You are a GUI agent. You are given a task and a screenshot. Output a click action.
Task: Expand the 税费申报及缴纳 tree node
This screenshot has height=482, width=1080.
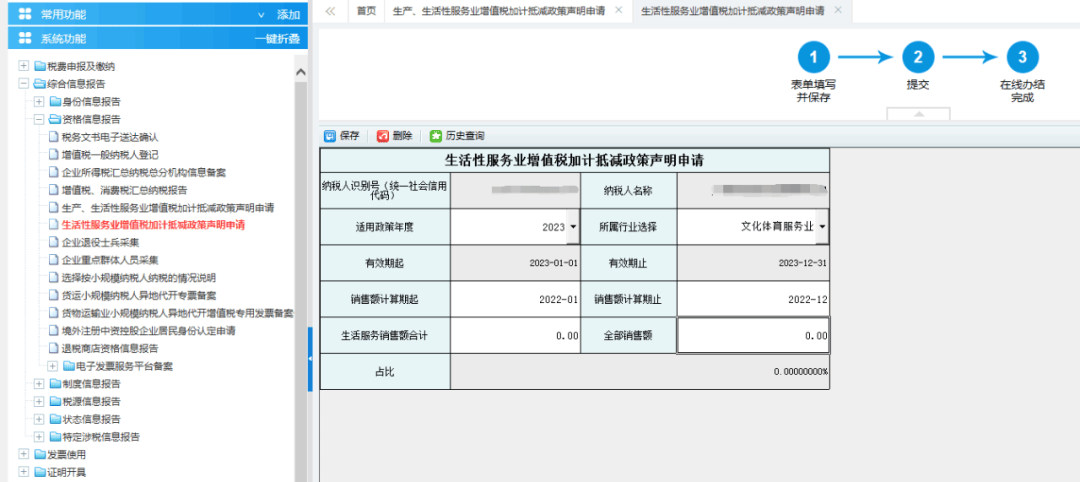(x=24, y=66)
